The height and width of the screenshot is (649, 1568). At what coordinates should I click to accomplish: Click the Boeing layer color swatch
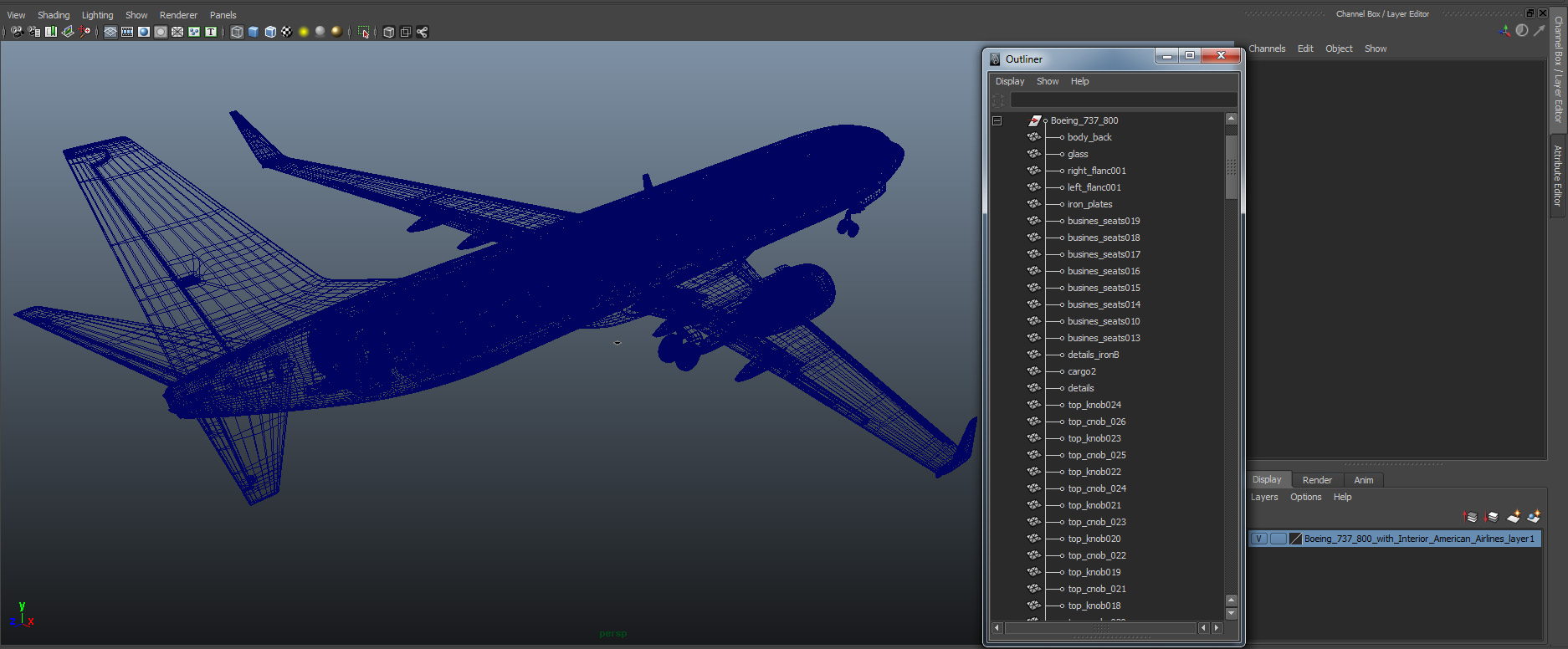pos(1296,539)
